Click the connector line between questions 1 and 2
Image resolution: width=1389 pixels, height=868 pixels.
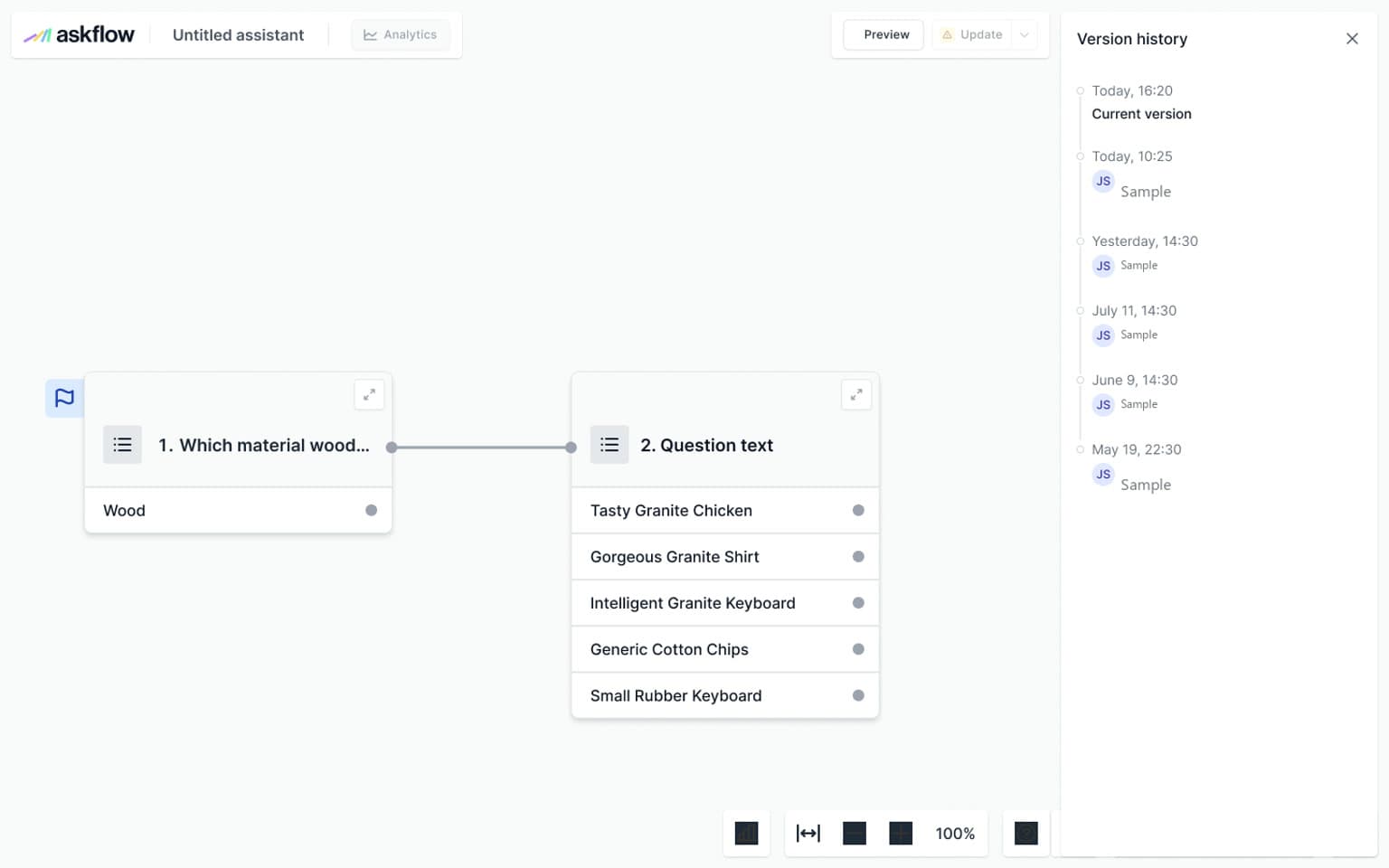point(481,447)
